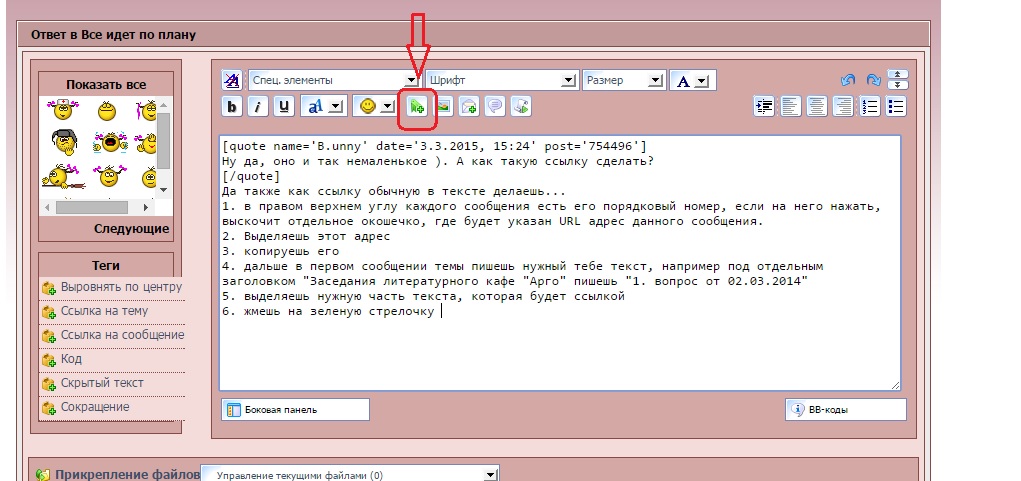Click the insert image icon
The height and width of the screenshot is (481, 1021).
coord(443,106)
